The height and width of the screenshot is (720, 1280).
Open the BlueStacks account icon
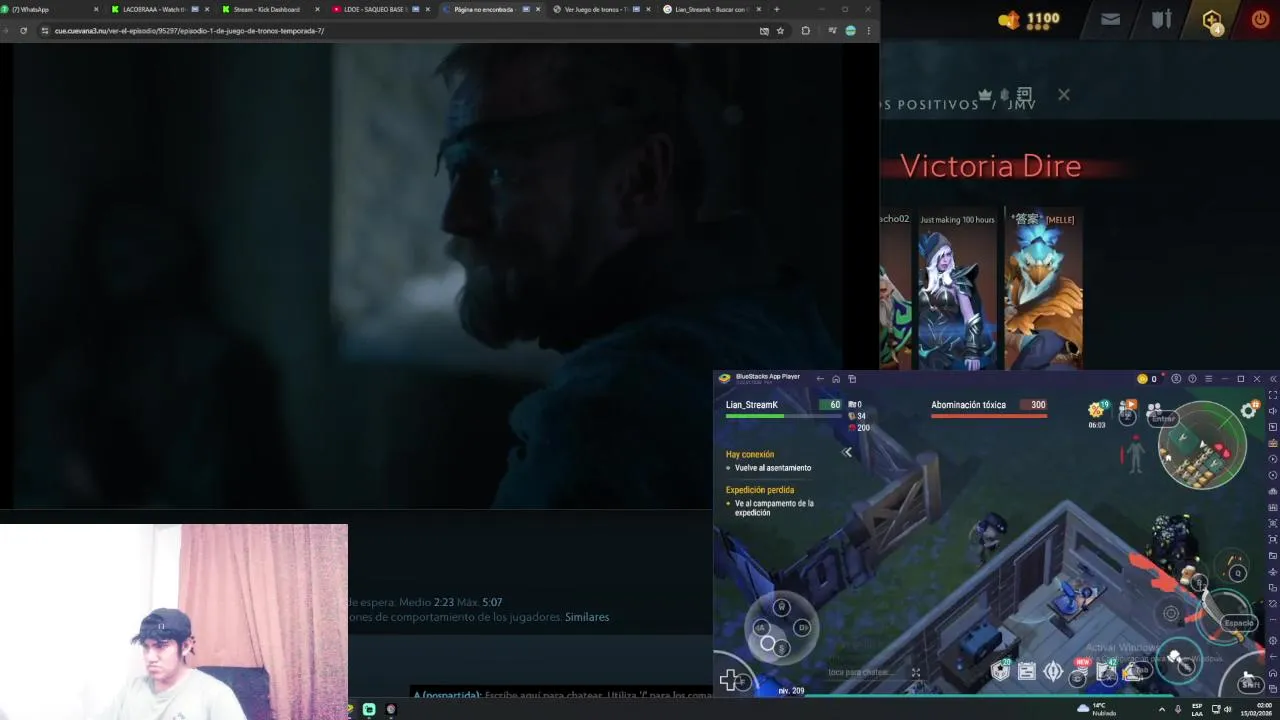[1176, 379]
